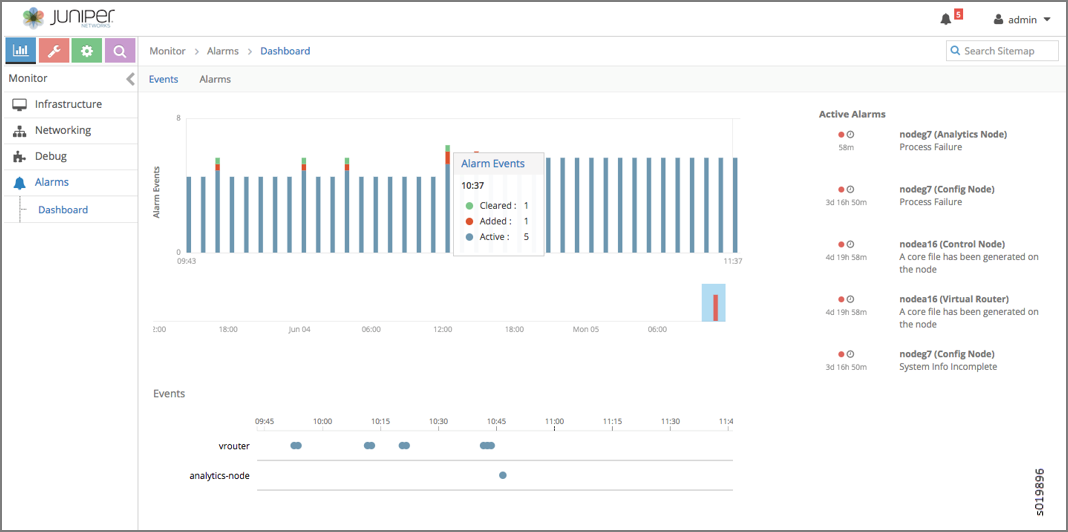Click the analytics-node event dot
This screenshot has width=1068, height=532.
coord(503,475)
